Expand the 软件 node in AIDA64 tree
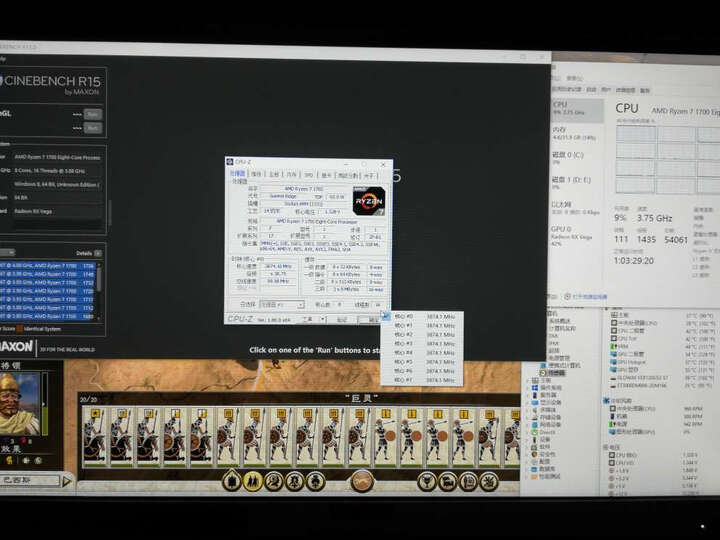 (x=527, y=447)
